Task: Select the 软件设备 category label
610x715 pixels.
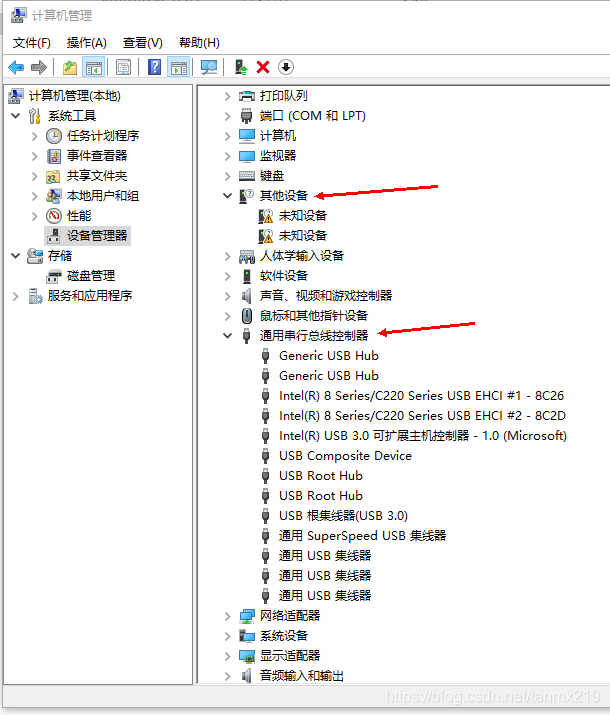Action: (x=284, y=276)
